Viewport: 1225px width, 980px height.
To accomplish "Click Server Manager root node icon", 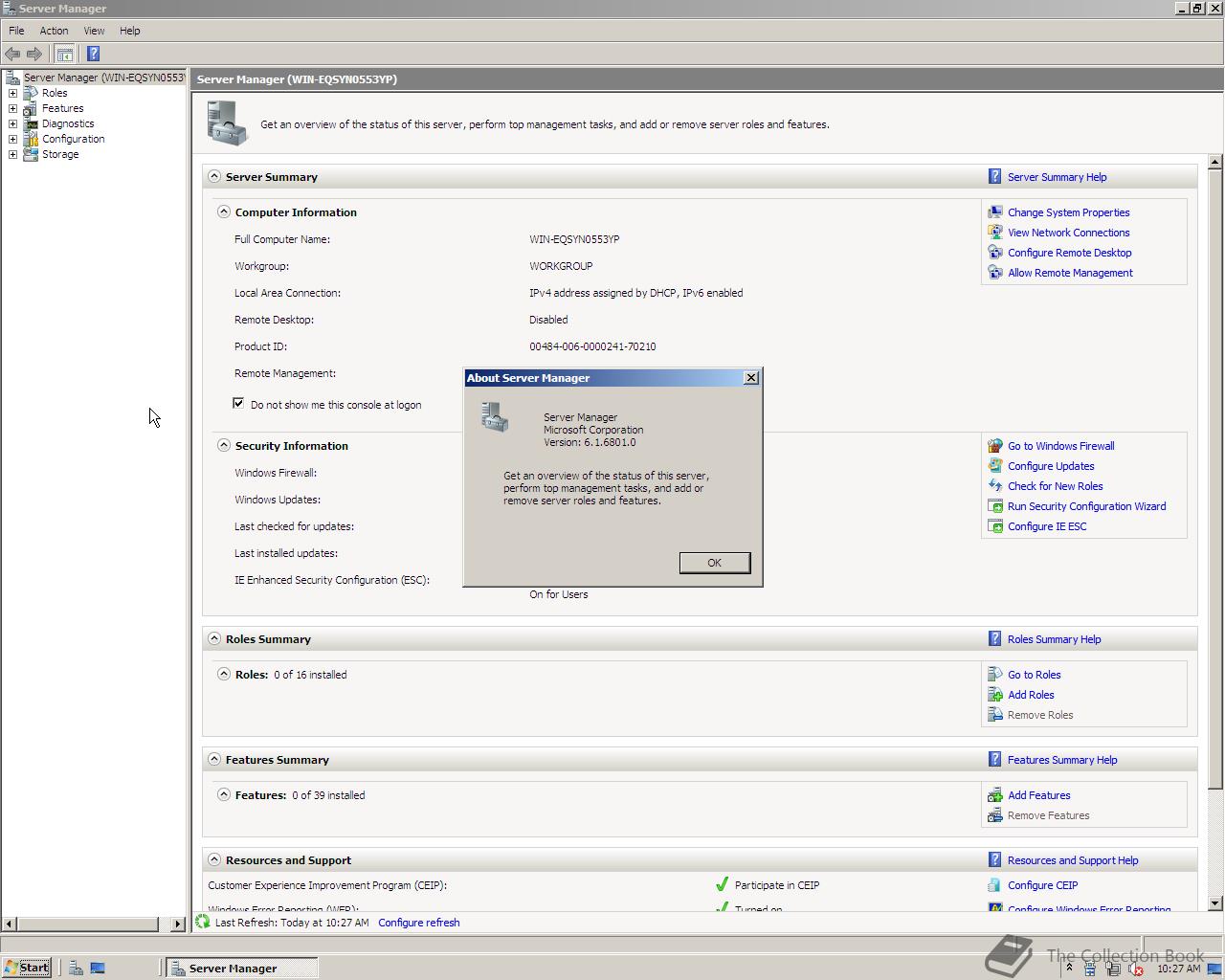I will [x=12, y=78].
